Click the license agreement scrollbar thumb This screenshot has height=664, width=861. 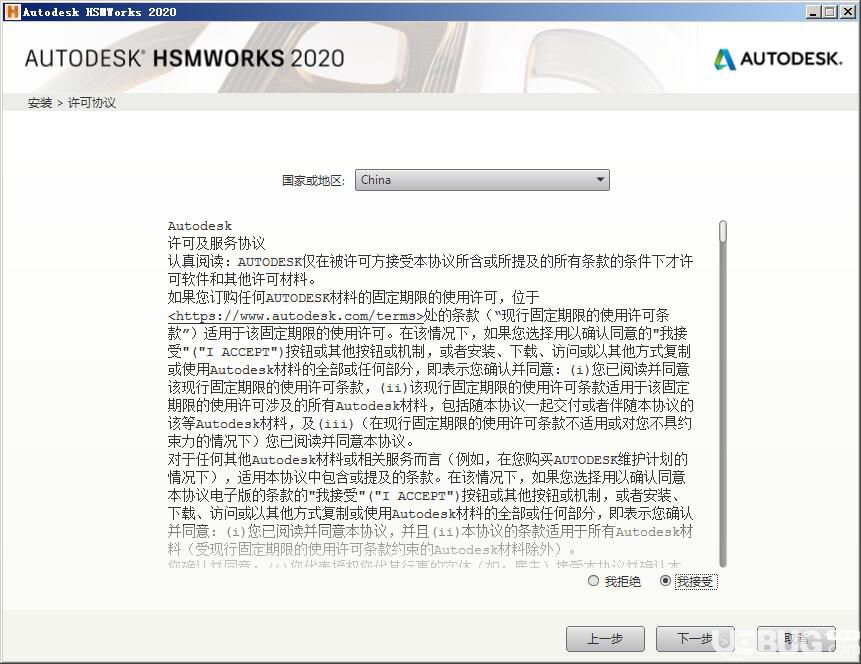pyautogui.click(x=723, y=231)
